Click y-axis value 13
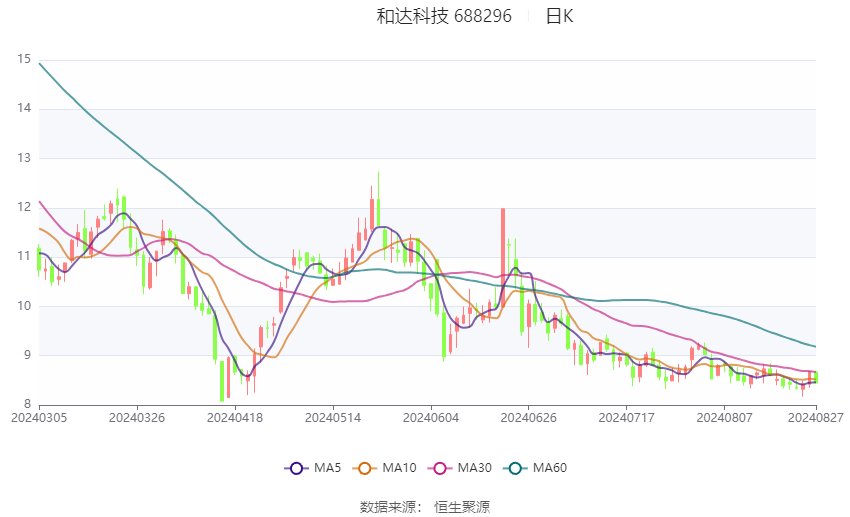850x517 pixels. (x=24, y=158)
